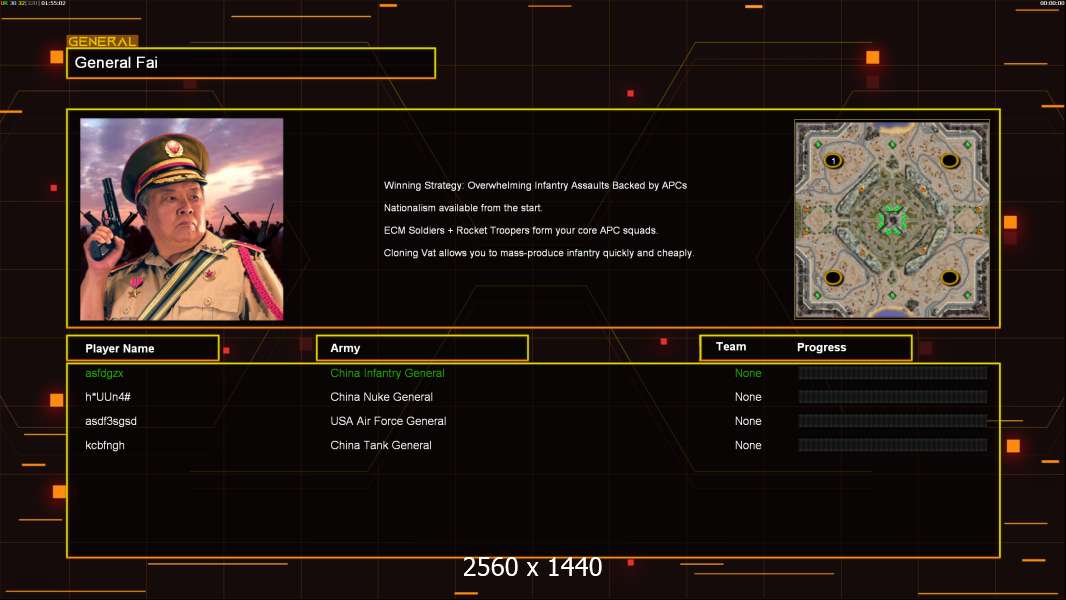Screen dimensions: 1066x600
Task: Select the top-right start position on minimap
Action: click(949, 160)
